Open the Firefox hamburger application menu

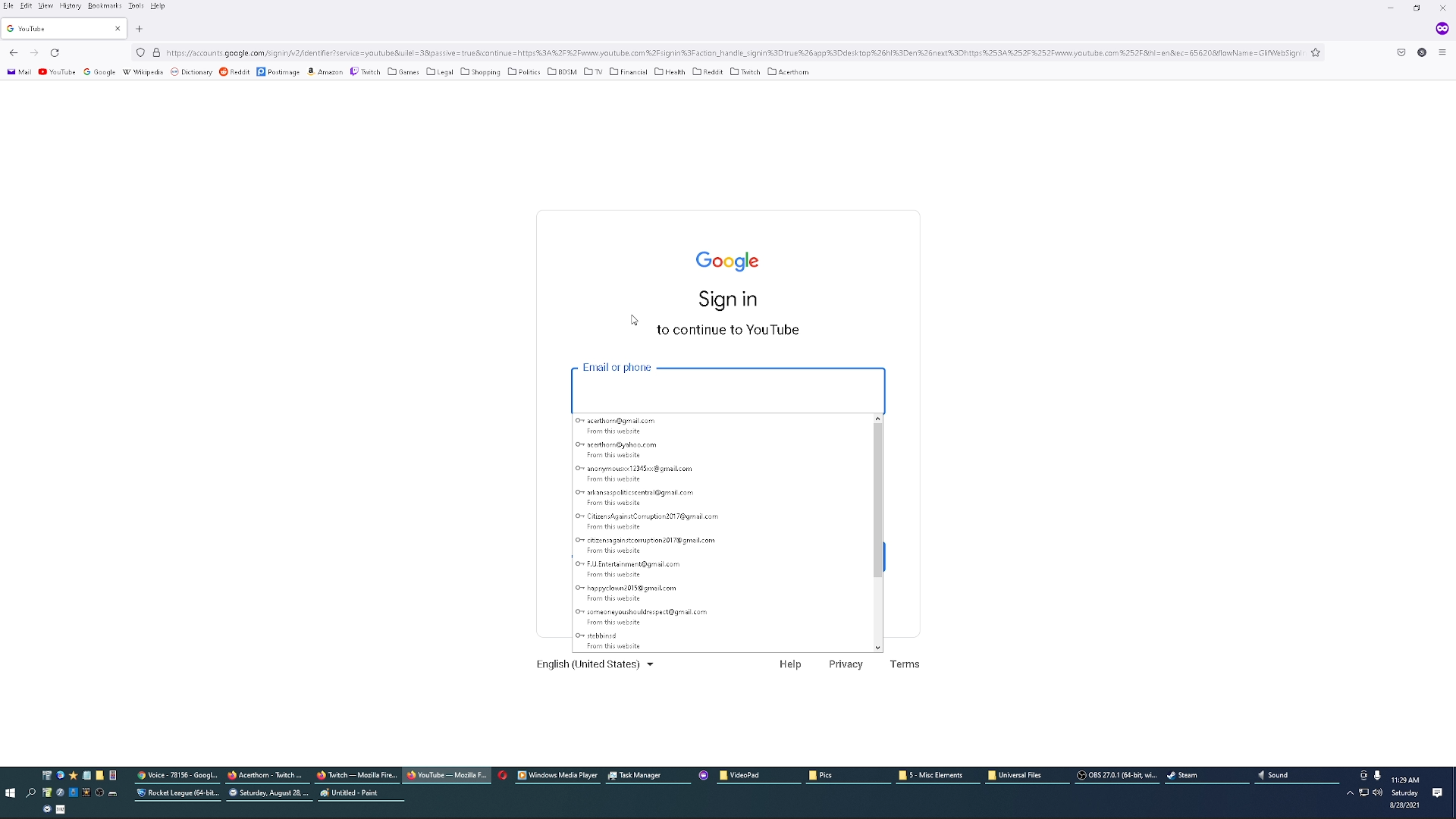1442,52
